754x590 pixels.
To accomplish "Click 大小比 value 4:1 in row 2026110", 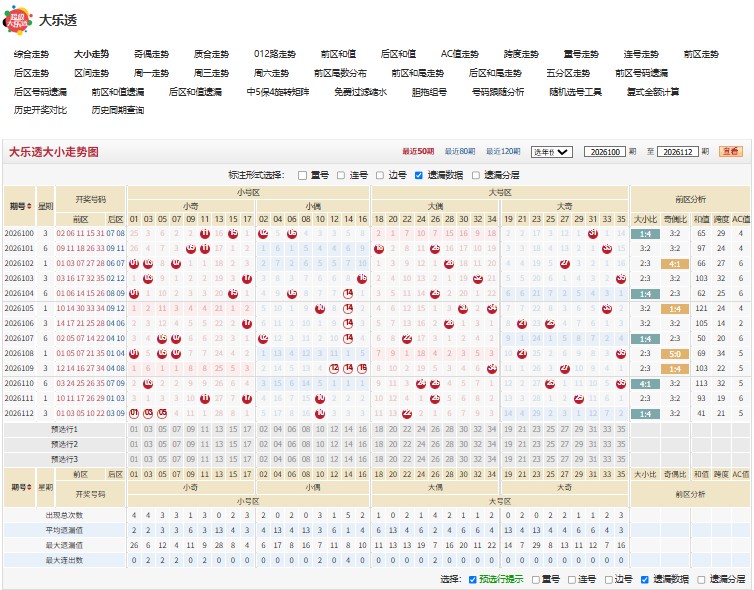I will tap(645, 384).
